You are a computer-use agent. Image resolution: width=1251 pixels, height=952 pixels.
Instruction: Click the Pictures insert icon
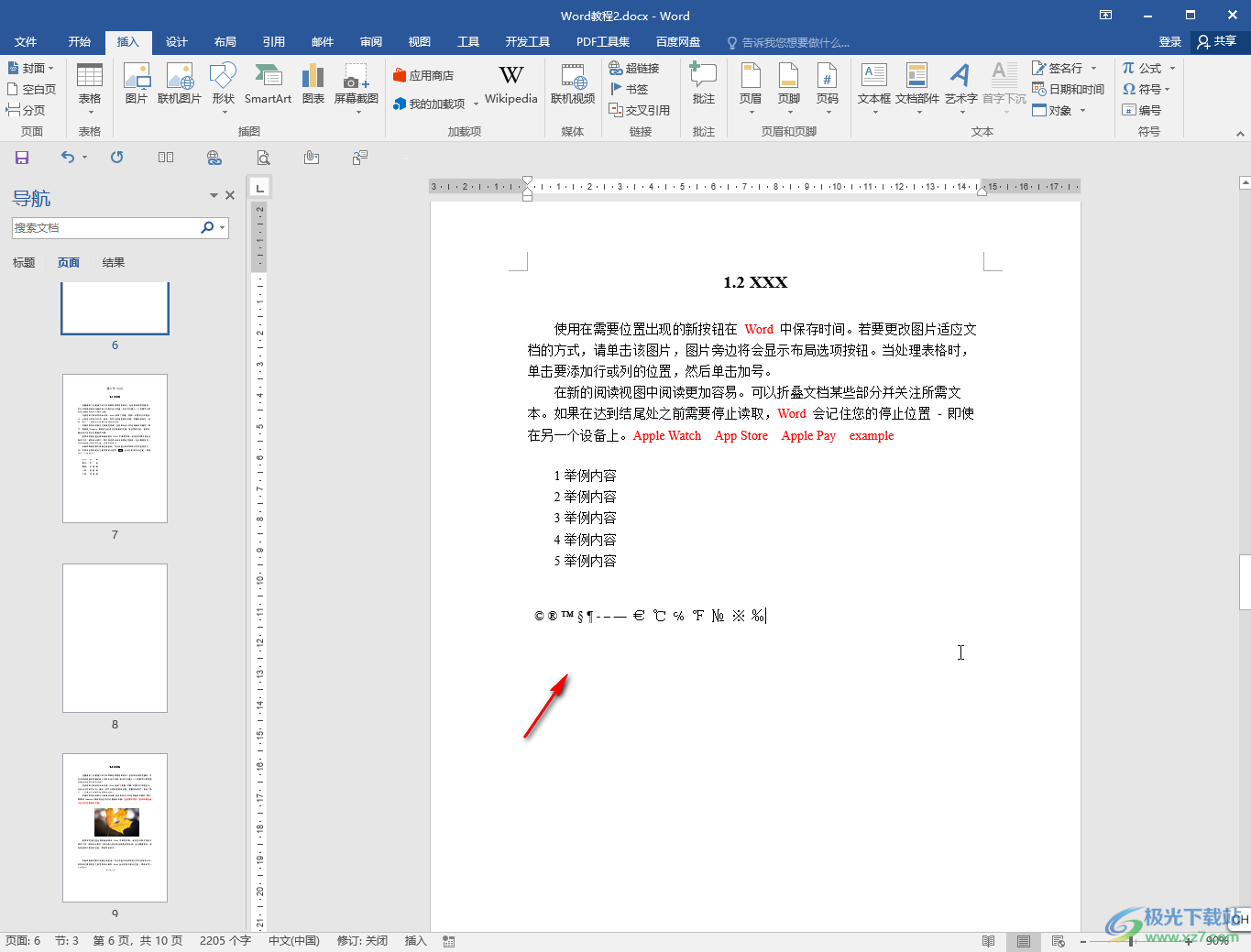(137, 84)
